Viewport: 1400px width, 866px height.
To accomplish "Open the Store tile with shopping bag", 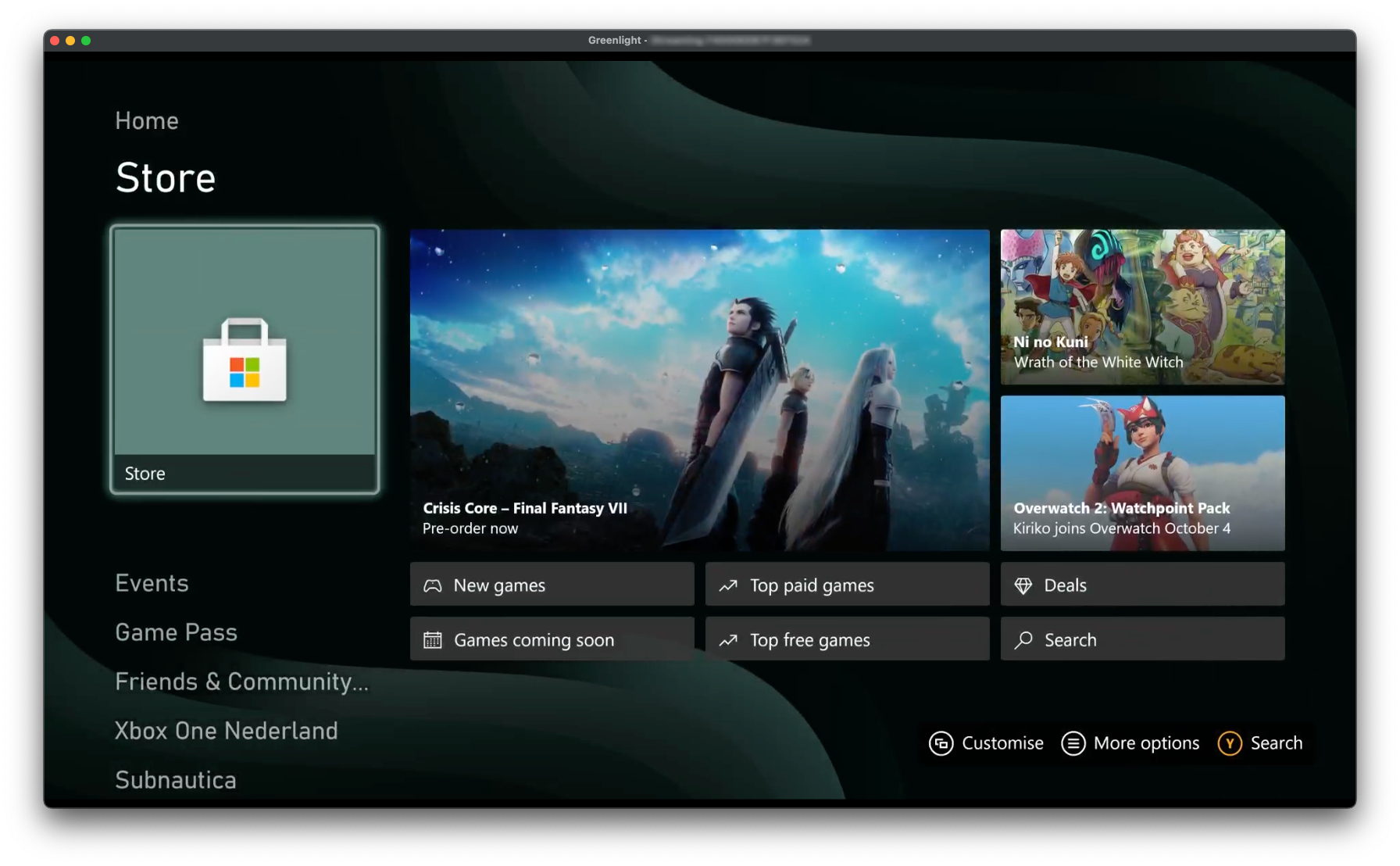I will 245,360.
